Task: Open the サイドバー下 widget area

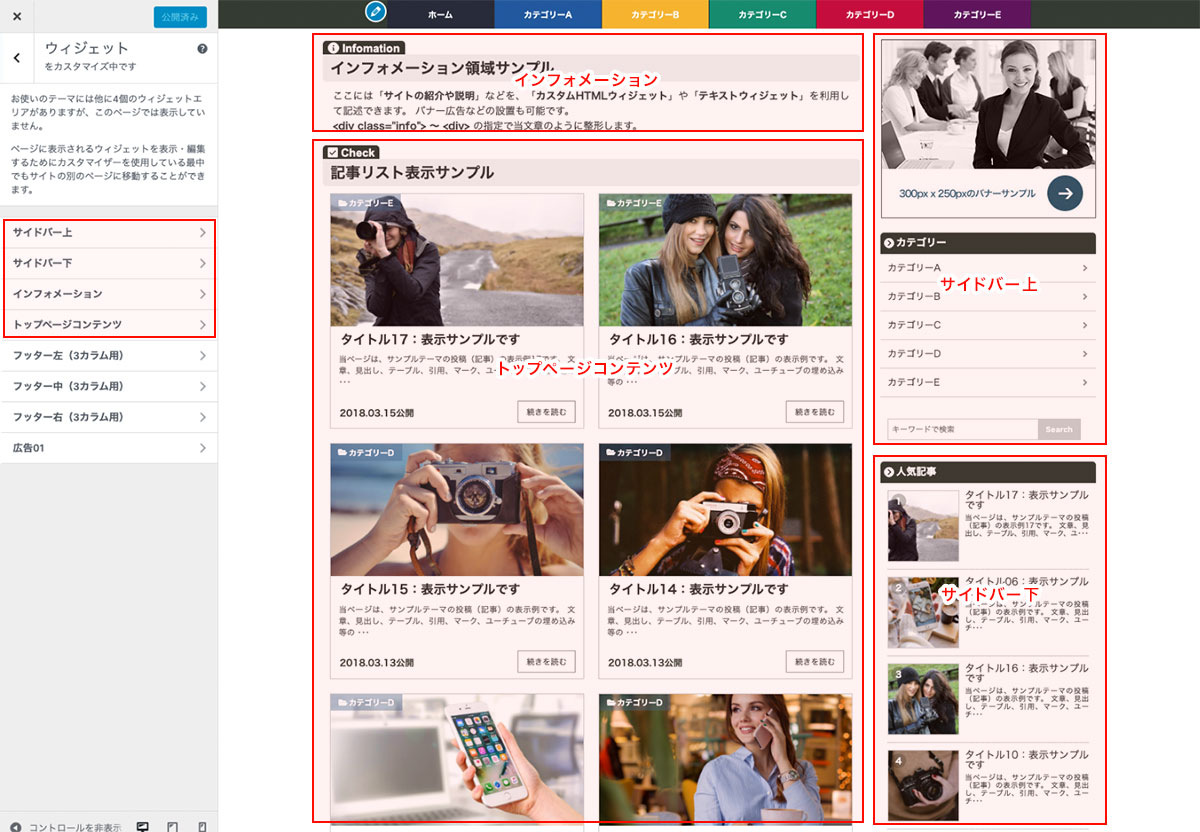Action: (x=109, y=264)
